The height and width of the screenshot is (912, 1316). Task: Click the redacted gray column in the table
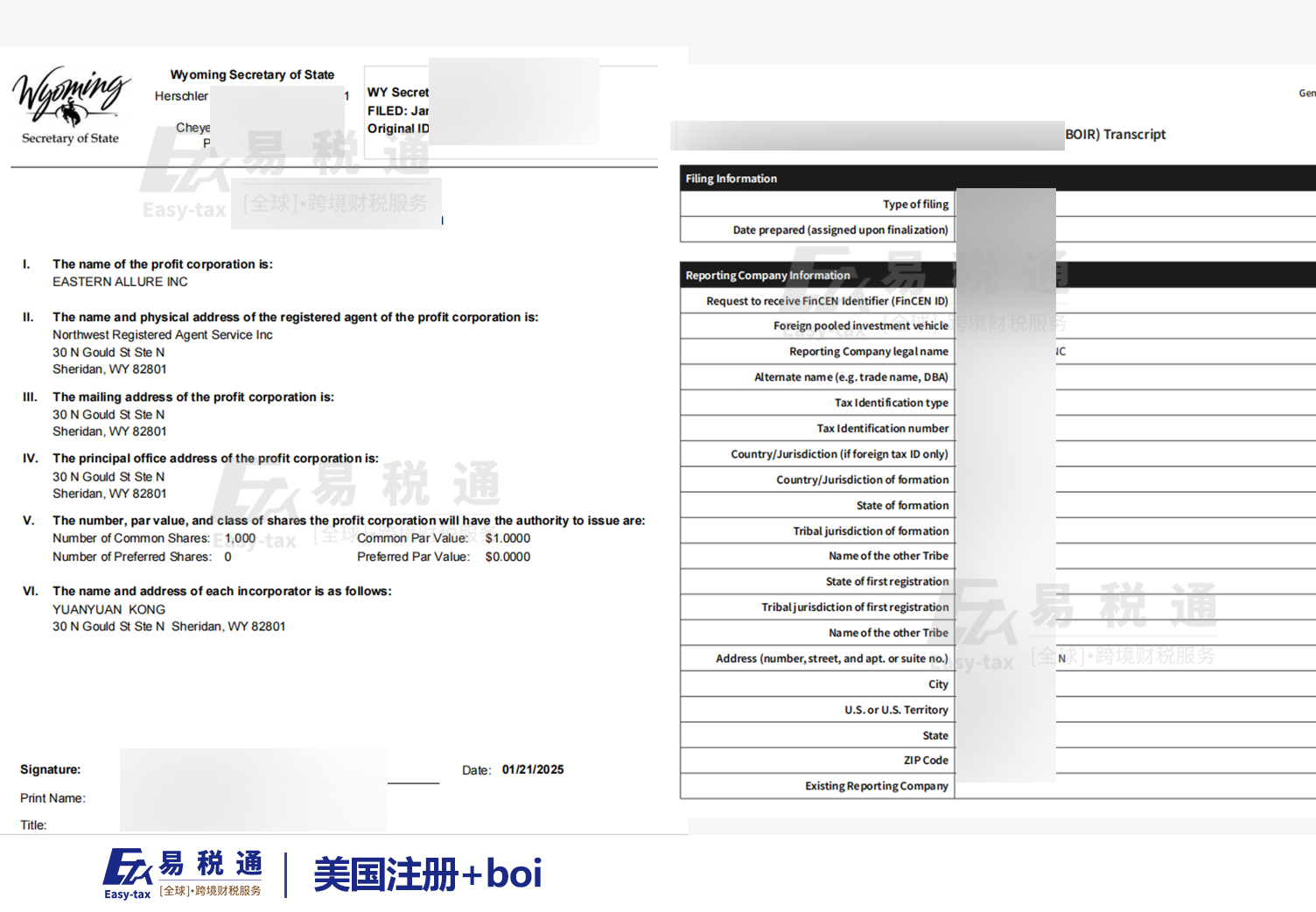(x=1005, y=481)
